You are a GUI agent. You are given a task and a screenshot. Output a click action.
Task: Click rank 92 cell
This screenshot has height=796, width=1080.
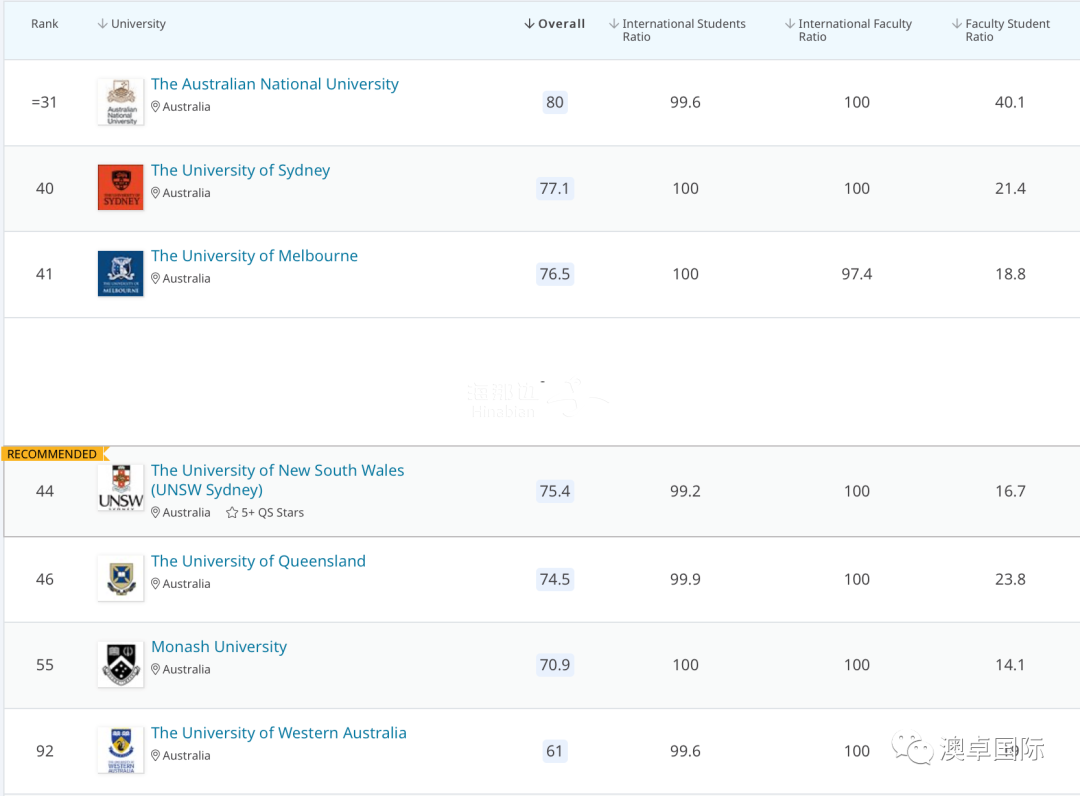(45, 751)
